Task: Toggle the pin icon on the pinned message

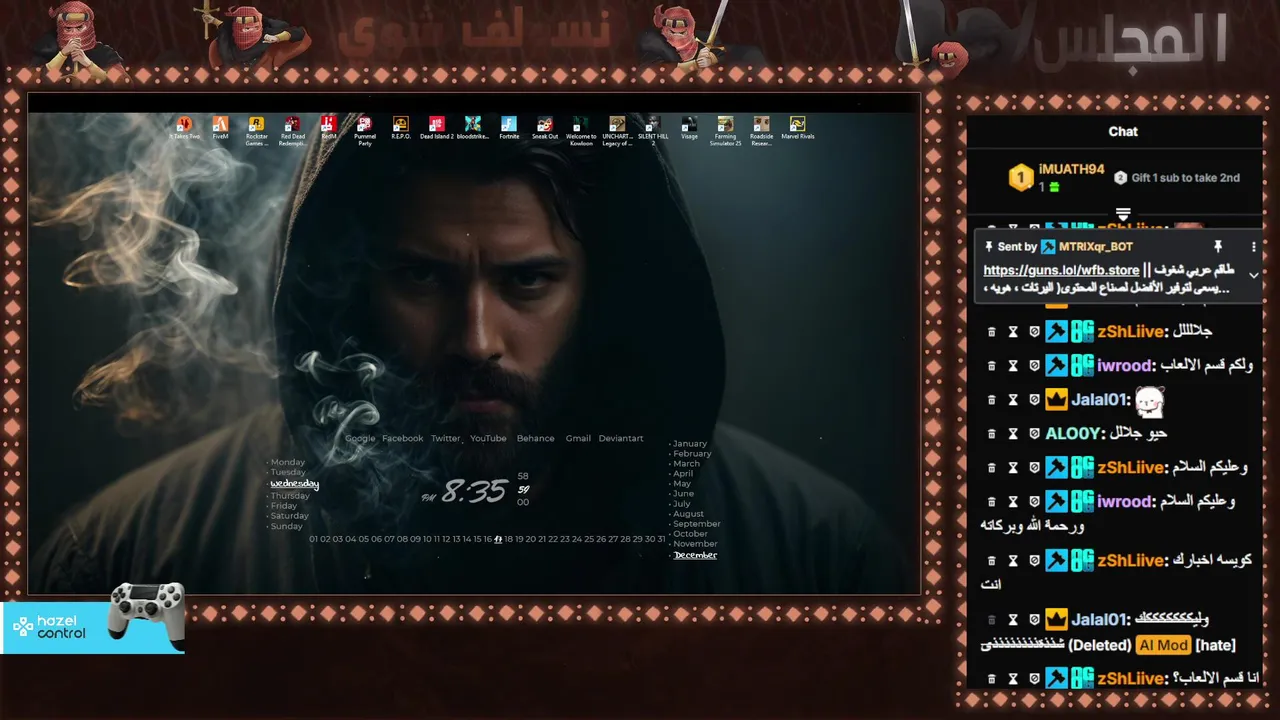Action: (x=1218, y=246)
